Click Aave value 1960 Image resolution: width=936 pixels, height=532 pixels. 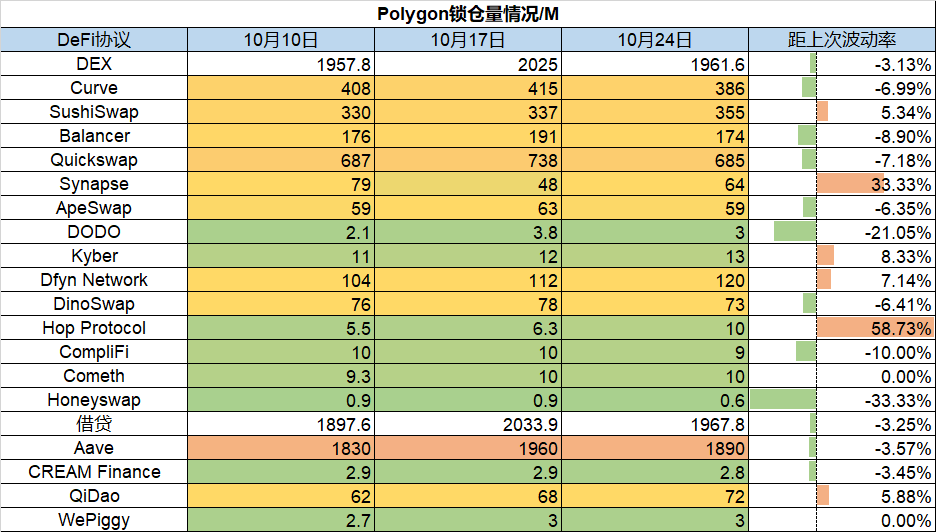pyautogui.click(x=467, y=448)
